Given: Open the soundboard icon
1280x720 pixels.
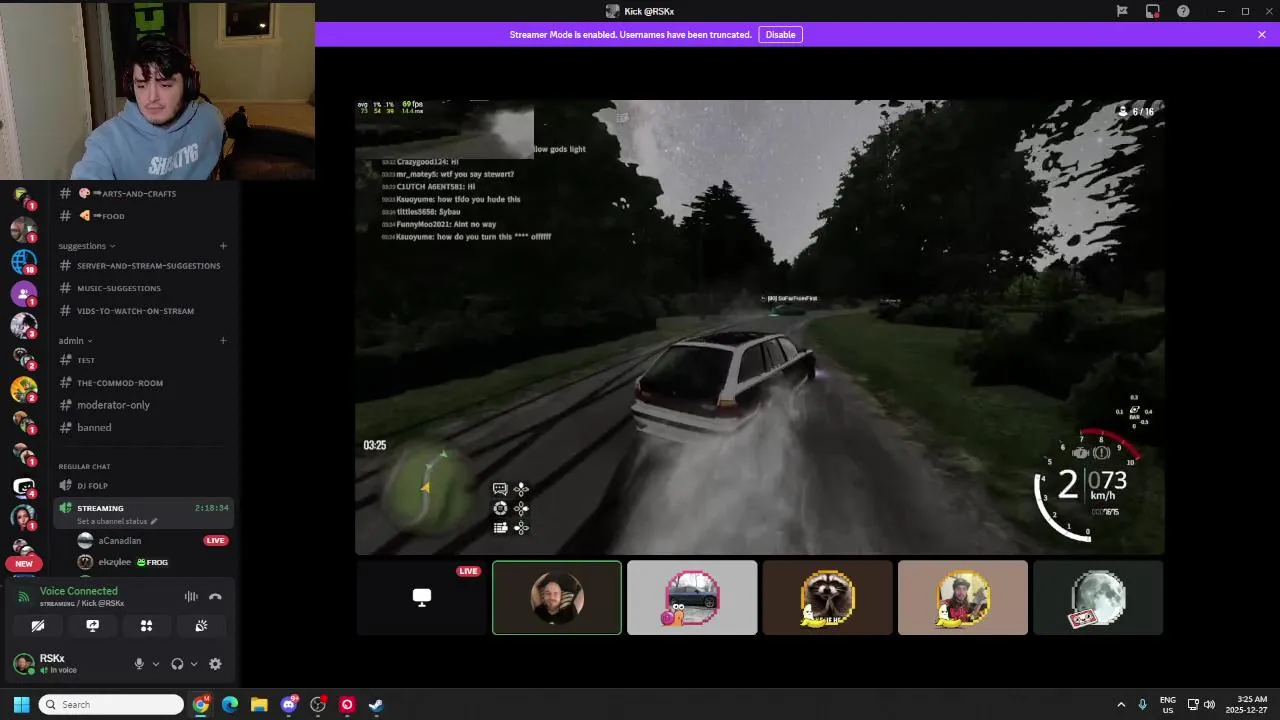Looking at the screenshot, I should click(x=201, y=626).
